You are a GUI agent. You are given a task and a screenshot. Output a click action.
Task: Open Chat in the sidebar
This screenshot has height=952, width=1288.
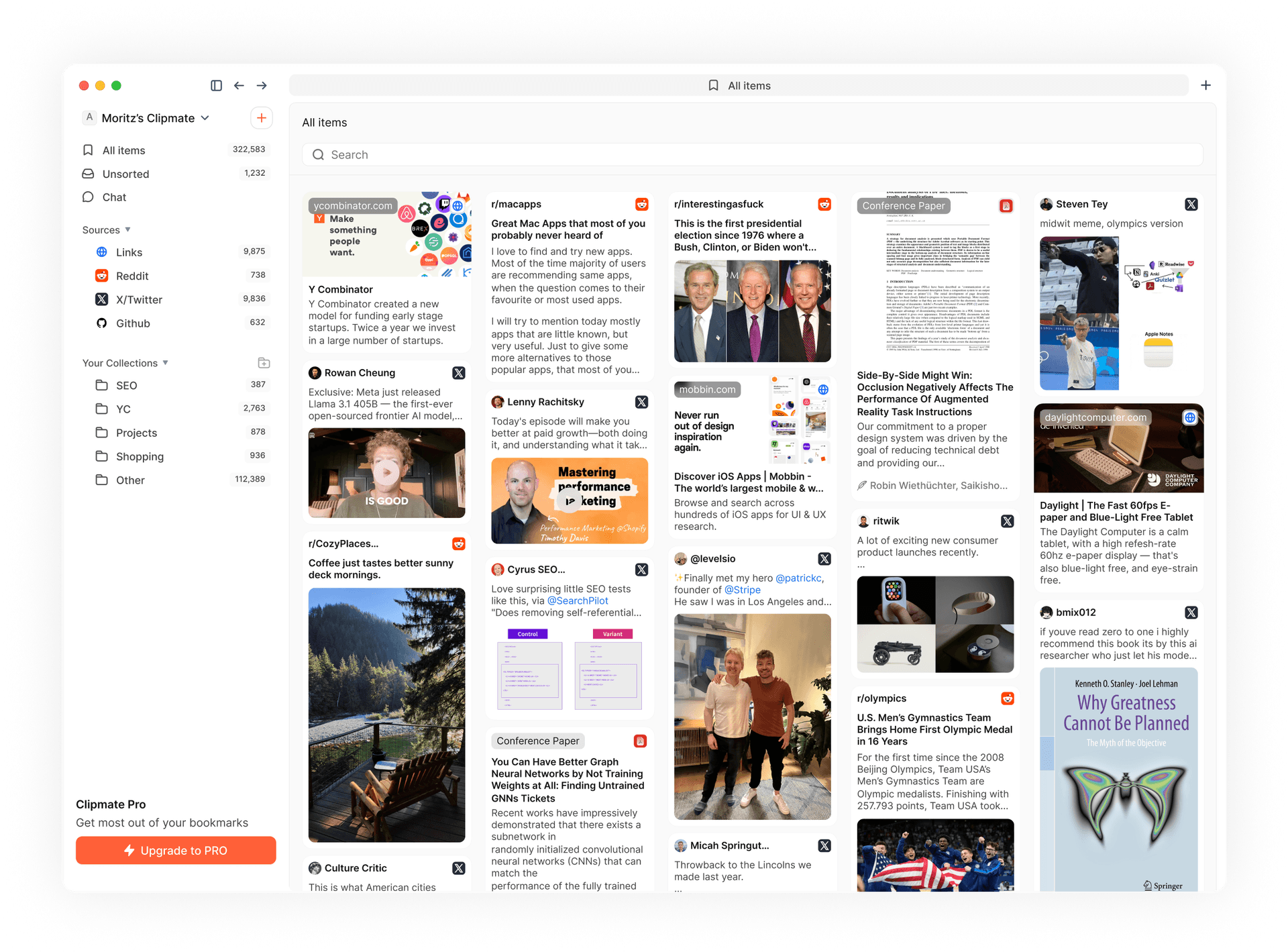pos(114,197)
